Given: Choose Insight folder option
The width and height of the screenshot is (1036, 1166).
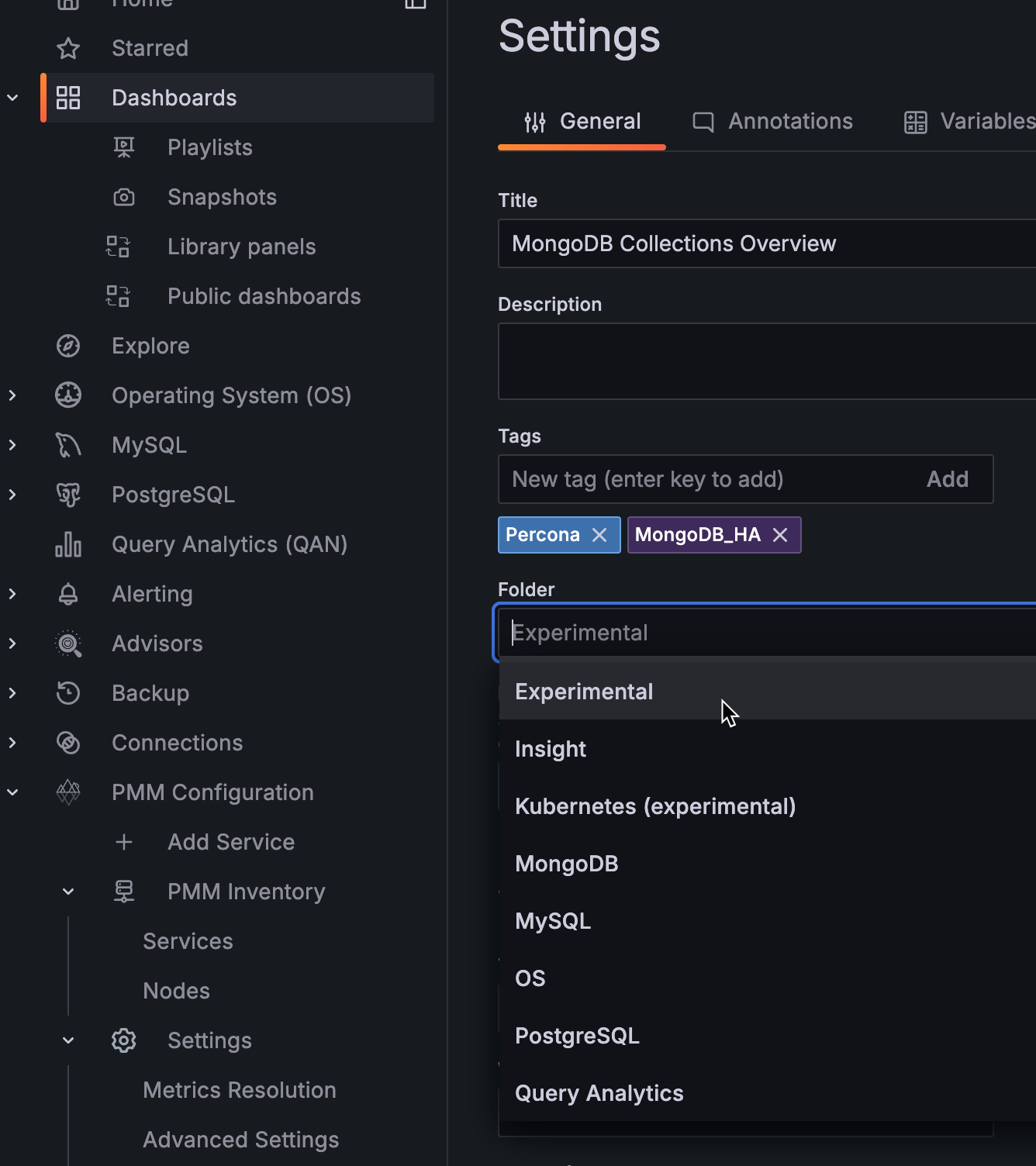Looking at the screenshot, I should tap(768, 749).
